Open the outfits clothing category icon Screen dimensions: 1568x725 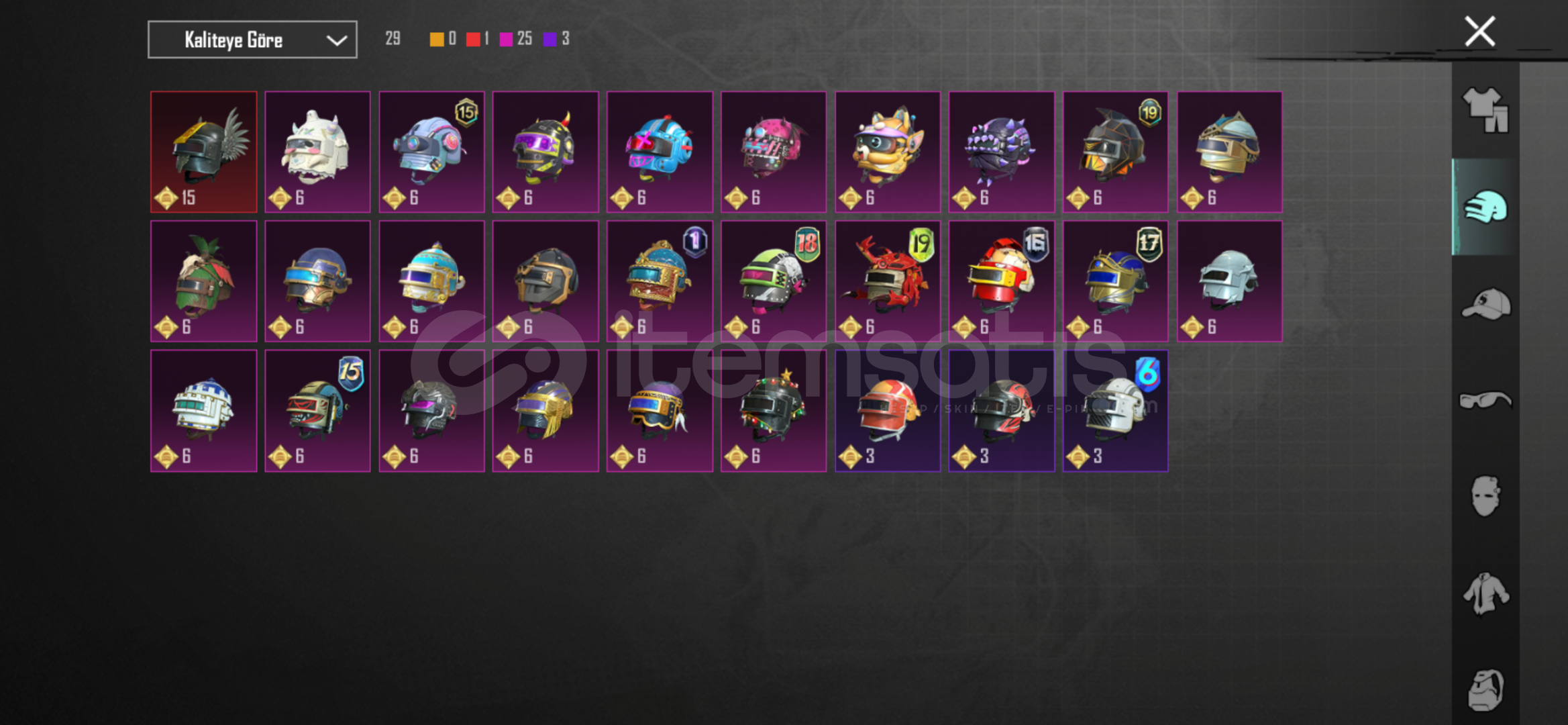(1485, 110)
